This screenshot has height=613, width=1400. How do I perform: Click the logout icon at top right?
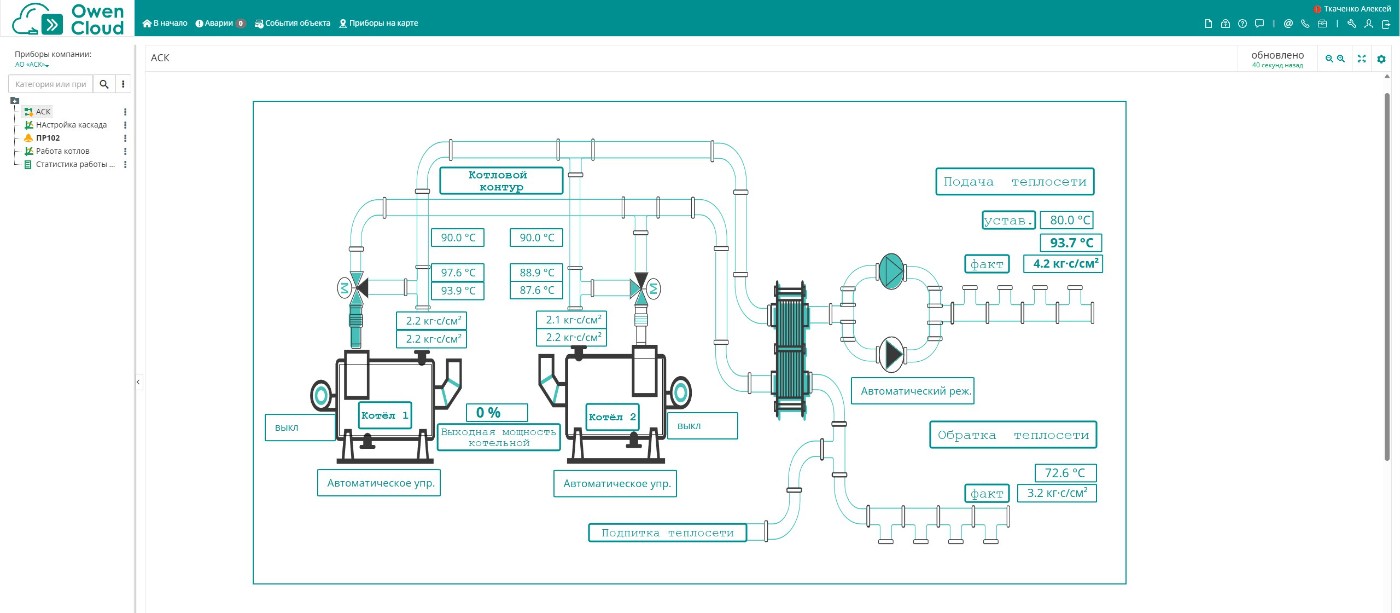[x=1385, y=23]
